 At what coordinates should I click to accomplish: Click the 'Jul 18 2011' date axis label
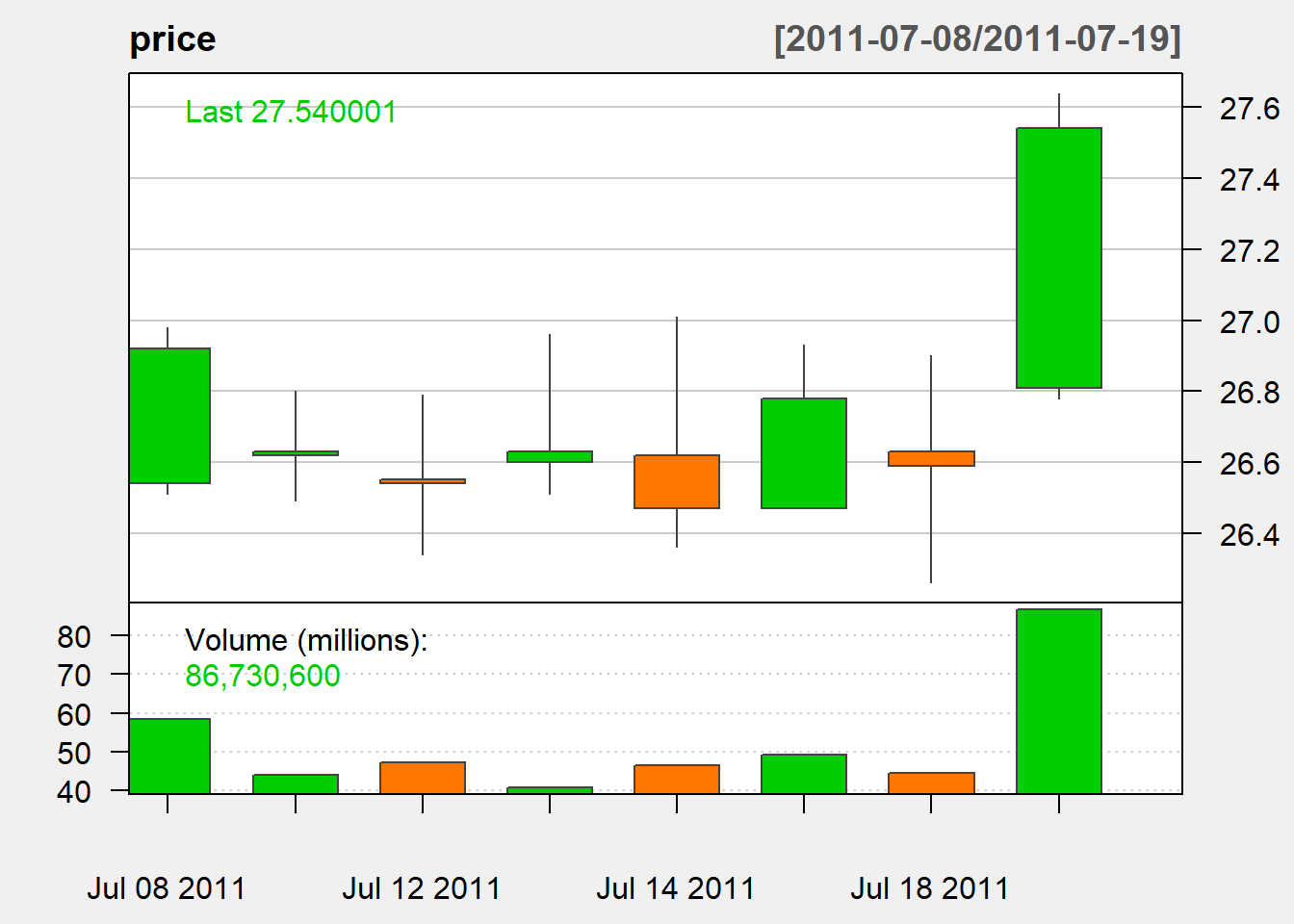click(929, 887)
